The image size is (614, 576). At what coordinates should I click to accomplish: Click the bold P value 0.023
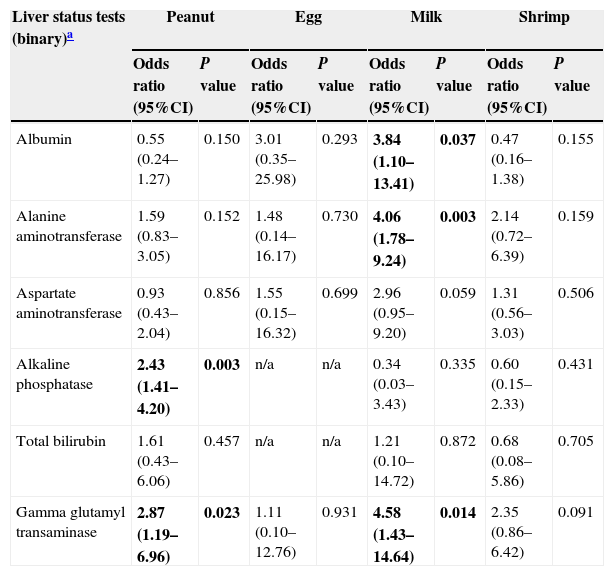click(221, 513)
